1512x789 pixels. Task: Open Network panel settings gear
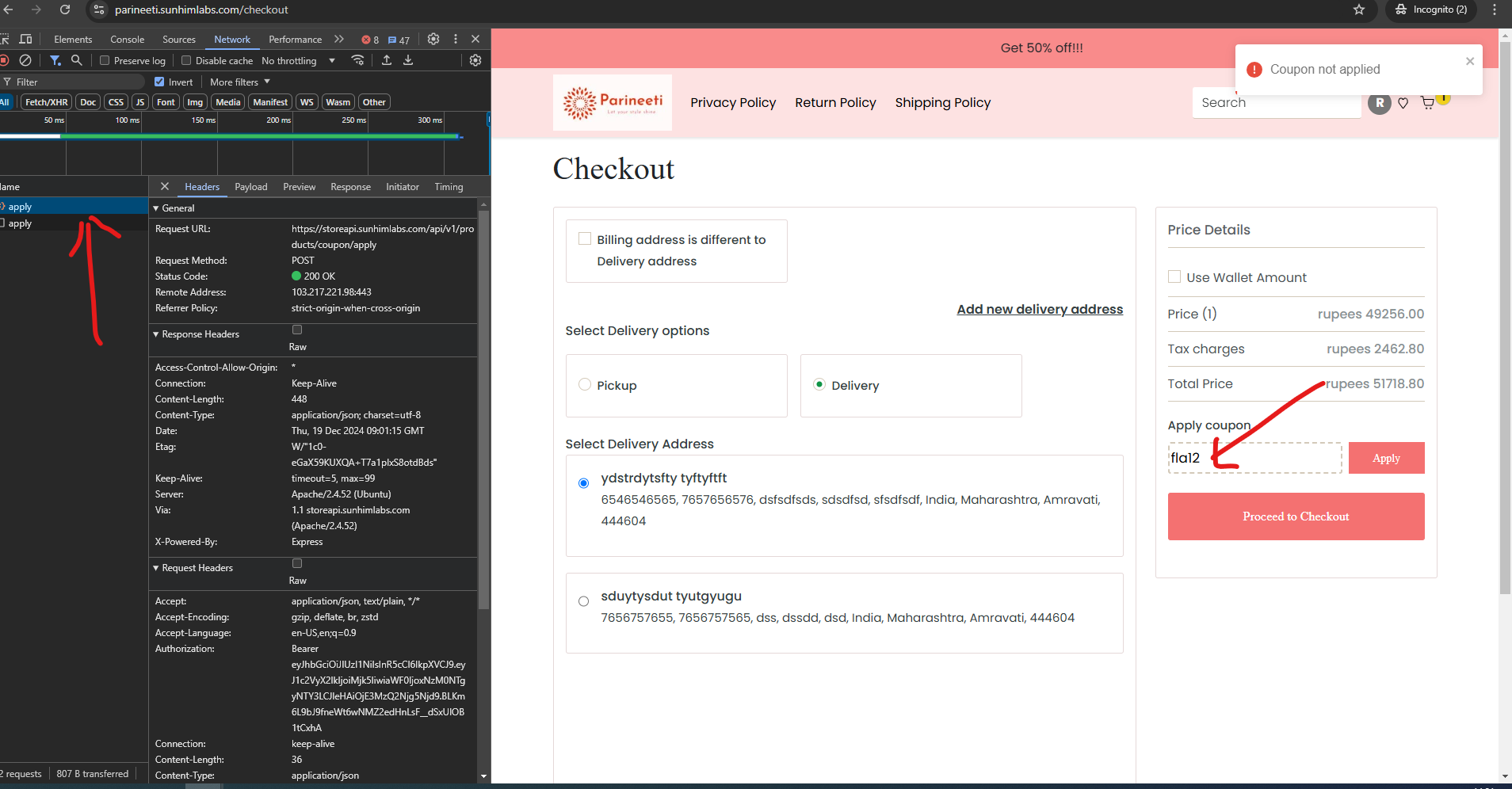coord(475,60)
